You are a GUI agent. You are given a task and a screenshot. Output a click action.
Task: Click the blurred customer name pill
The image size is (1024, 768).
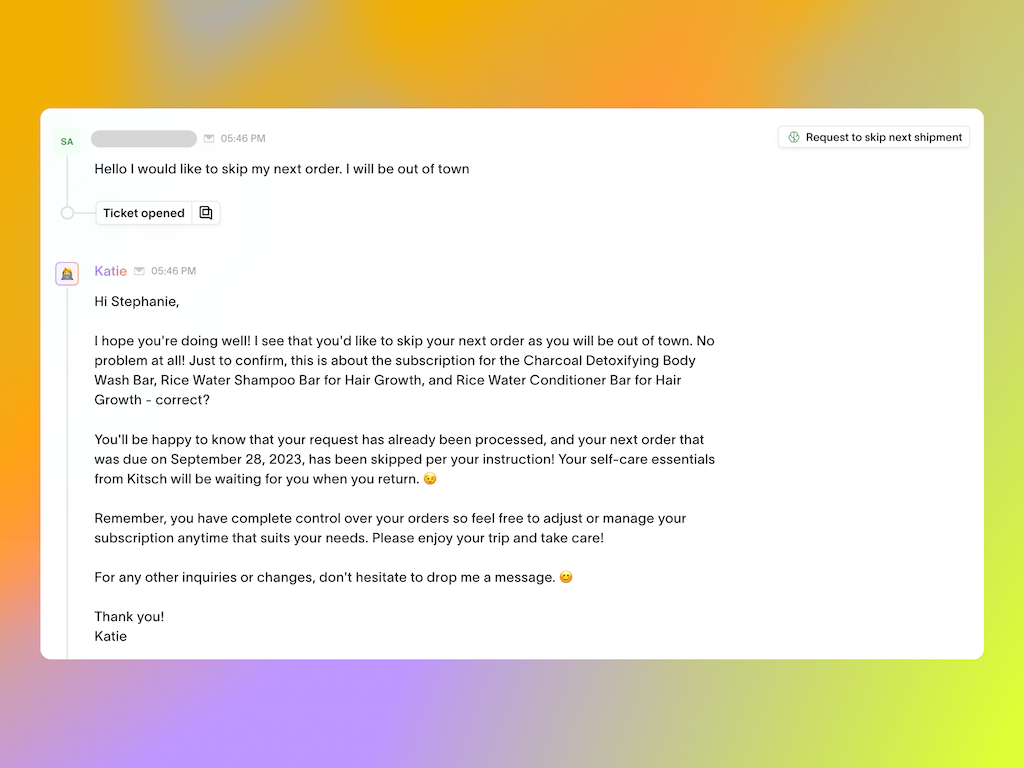click(143, 139)
